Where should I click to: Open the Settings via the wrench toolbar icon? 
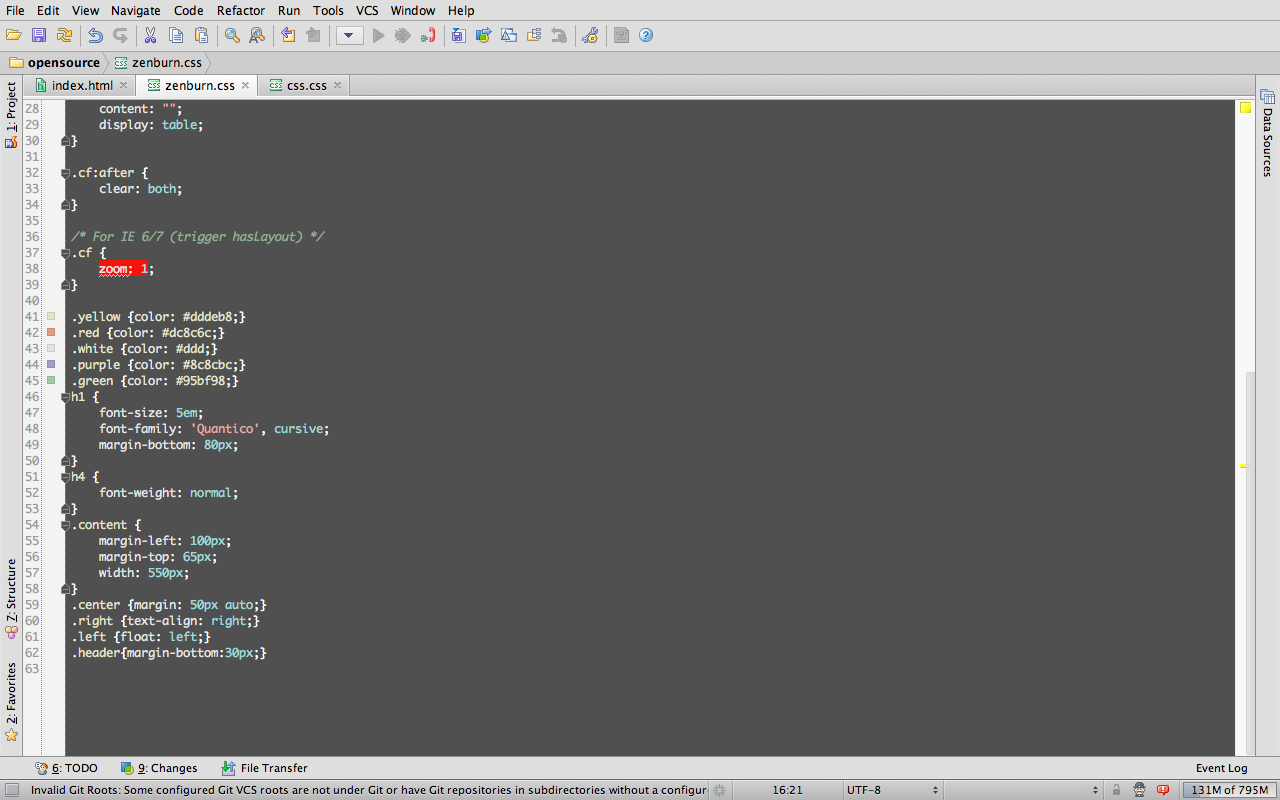[590, 35]
